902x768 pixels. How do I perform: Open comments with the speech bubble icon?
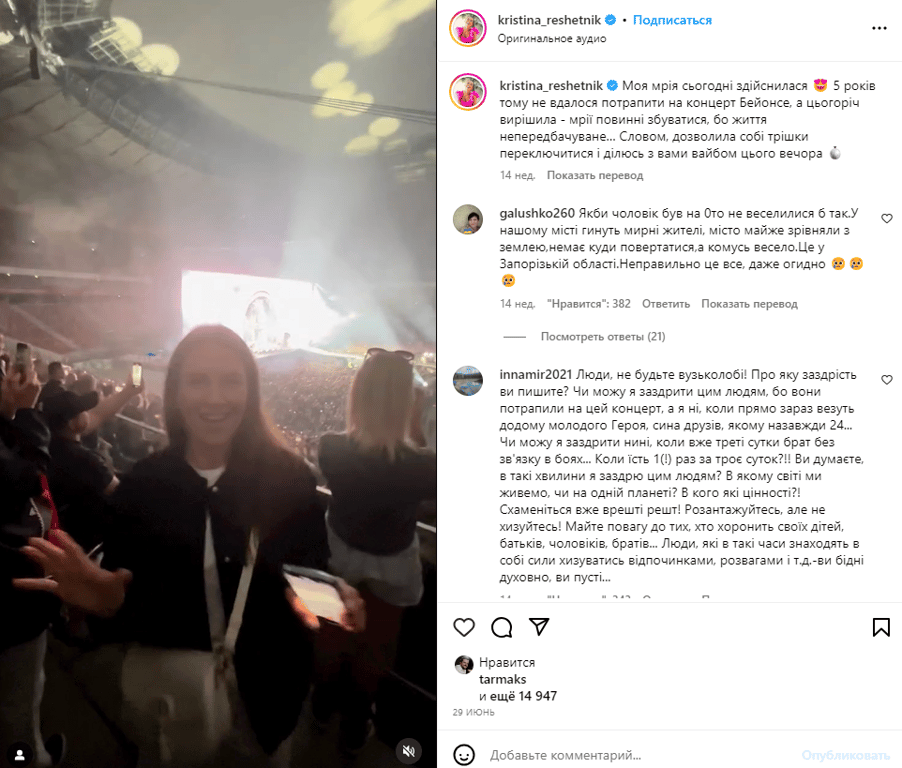[x=502, y=627]
